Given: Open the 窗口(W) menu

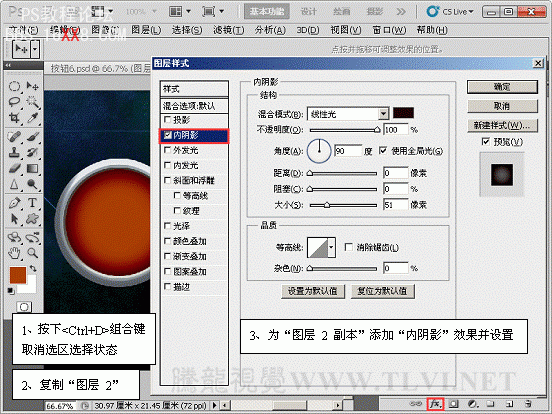Looking at the screenshot, I should click(389, 30).
